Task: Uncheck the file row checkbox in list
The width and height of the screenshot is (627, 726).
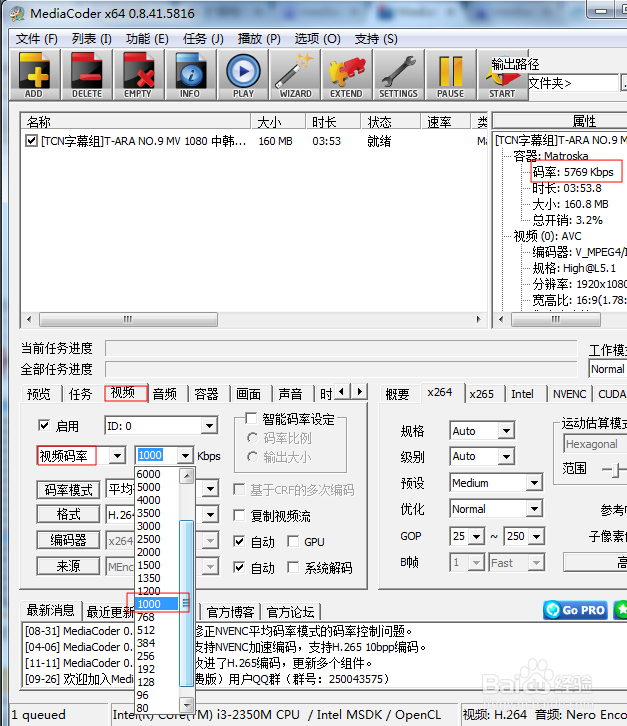Action: (31, 140)
